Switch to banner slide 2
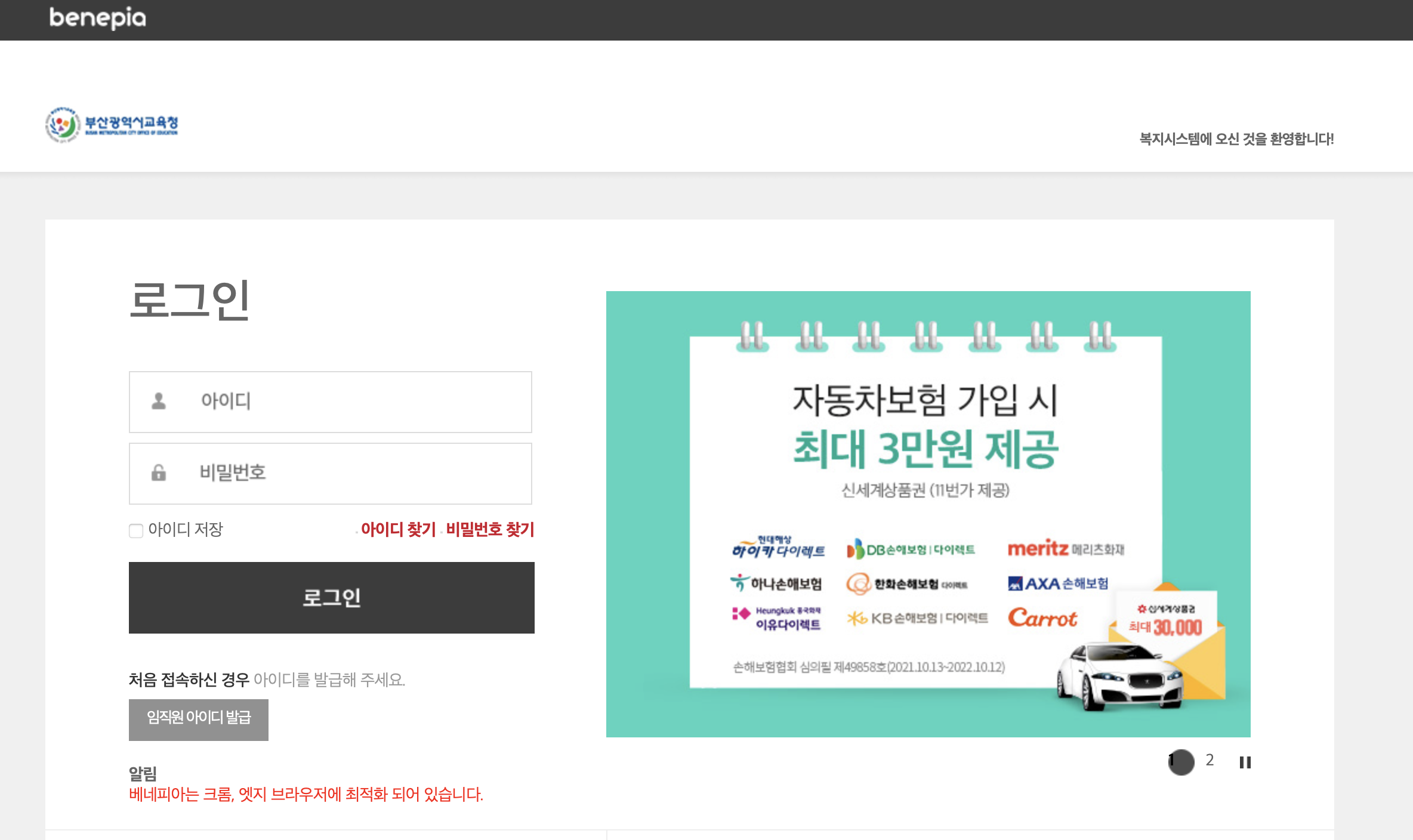Viewport: 1413px width, 840px height. [1210, 760]
